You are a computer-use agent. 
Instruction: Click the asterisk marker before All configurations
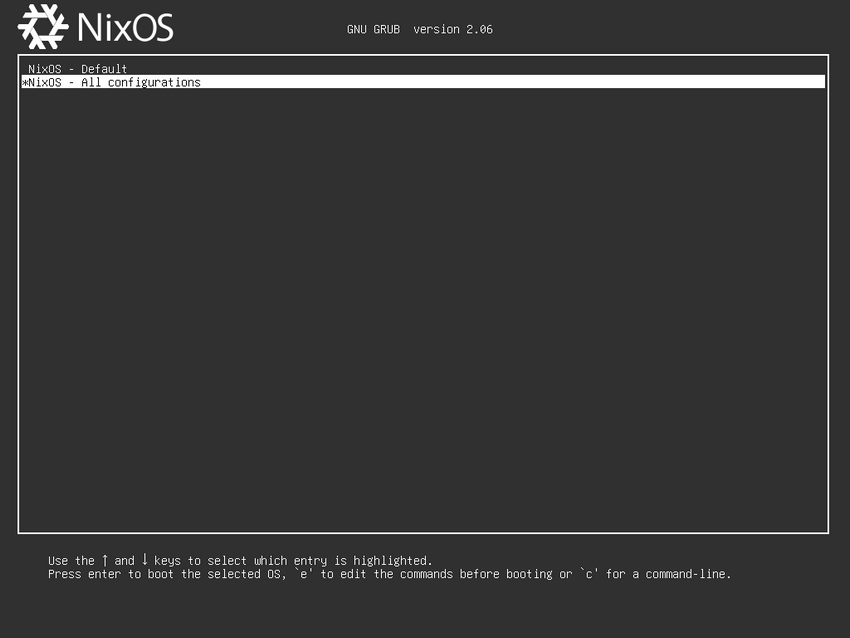click(25, 83)
